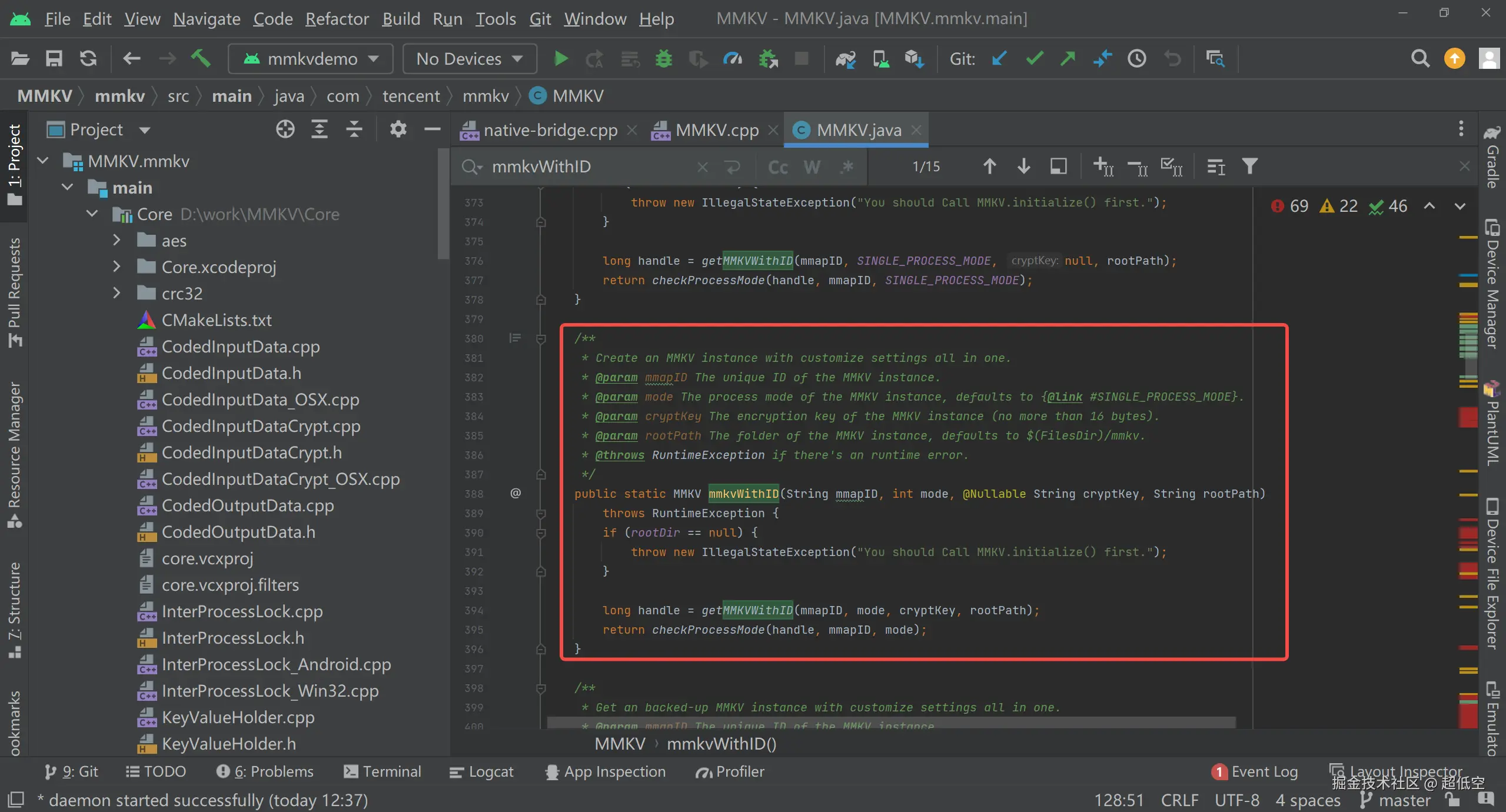Click the green Run app button
1506x812 pixels.
[560, 59]
